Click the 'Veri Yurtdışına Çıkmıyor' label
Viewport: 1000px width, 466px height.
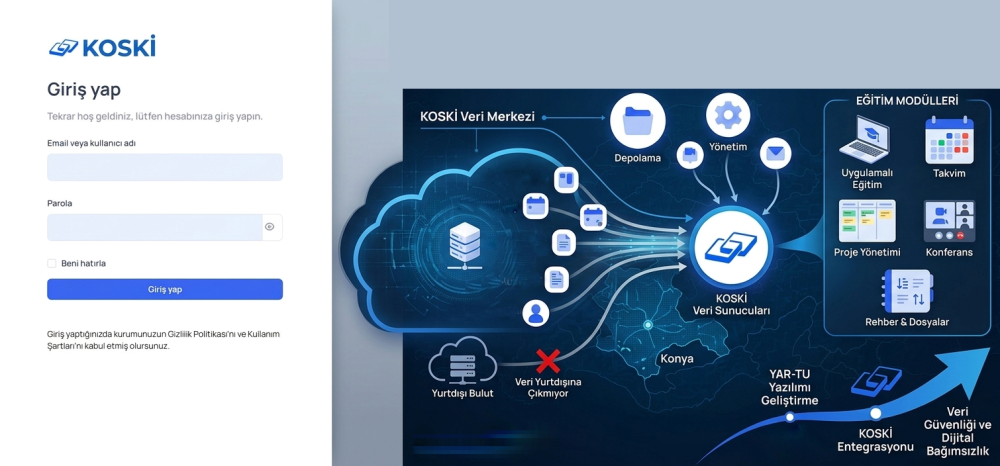pyautogui.click(x=548, y=388)
